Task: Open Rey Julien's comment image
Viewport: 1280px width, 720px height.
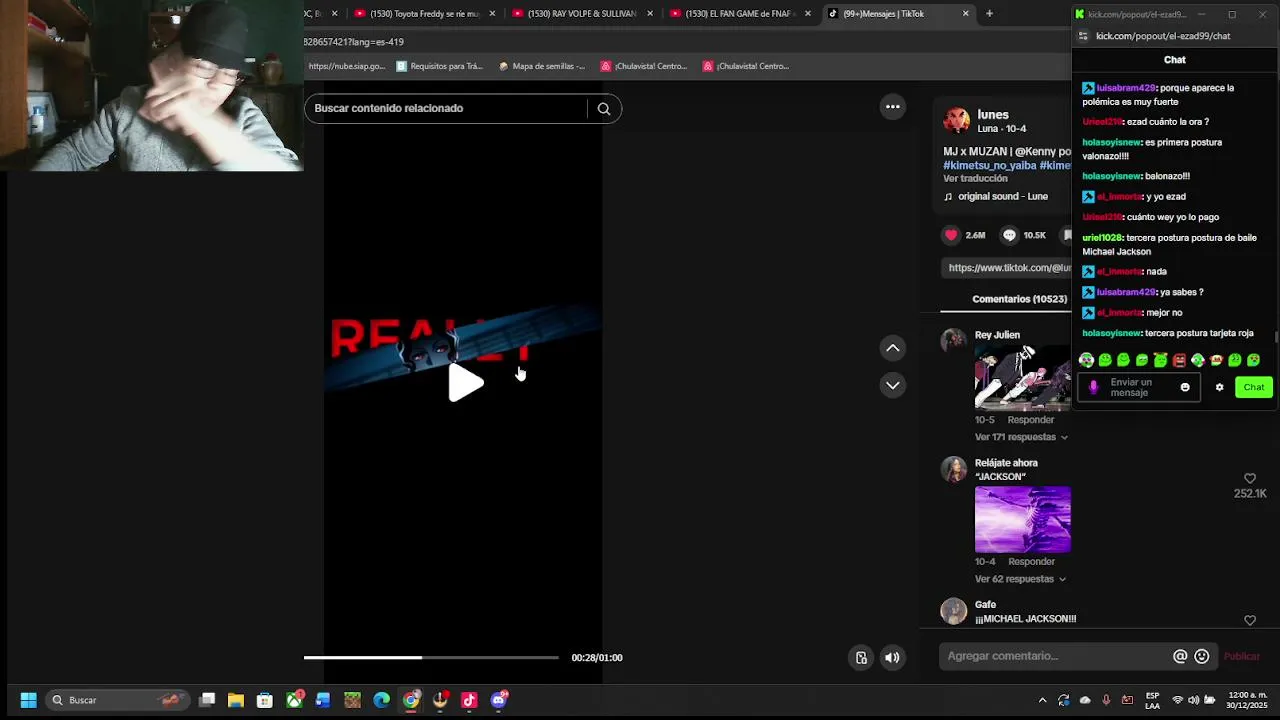Action: [1022, 377]
